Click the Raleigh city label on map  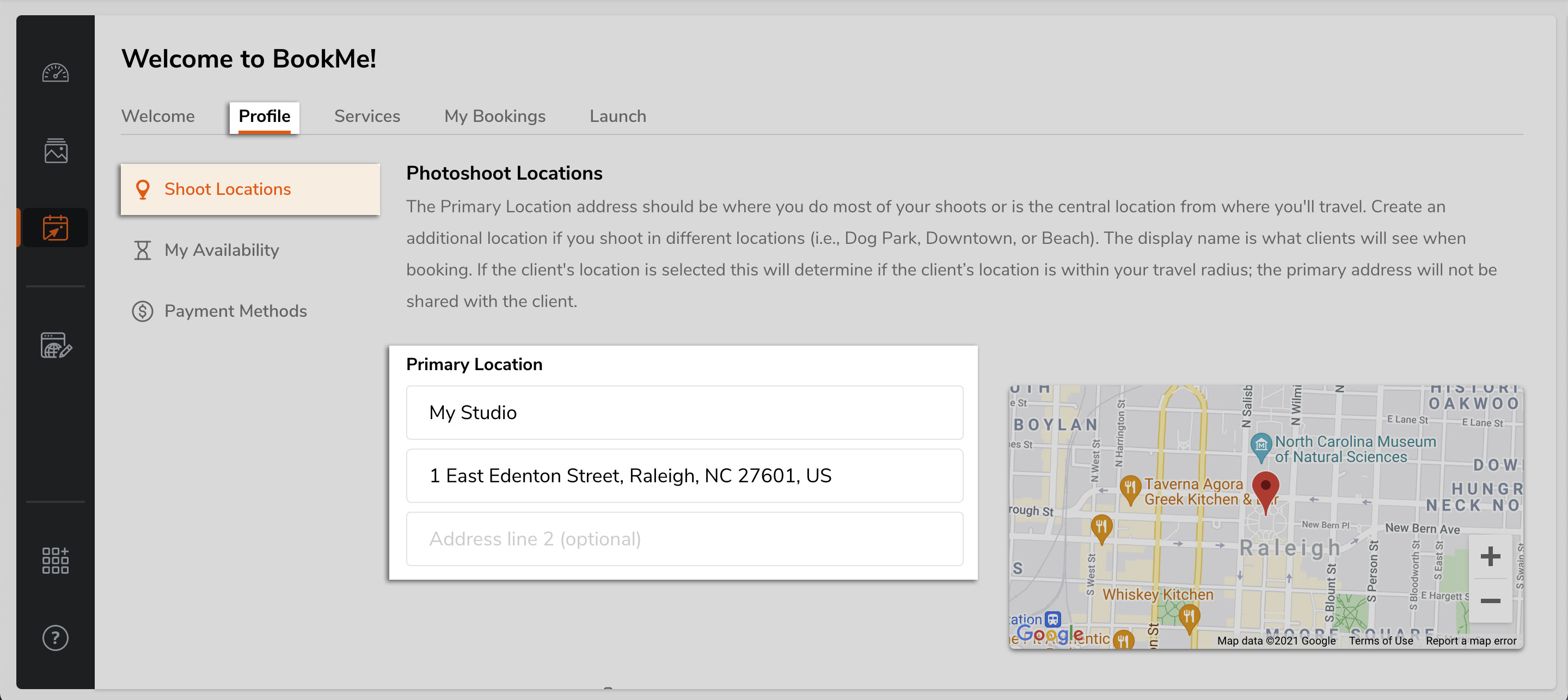[x=1290, y=548]
